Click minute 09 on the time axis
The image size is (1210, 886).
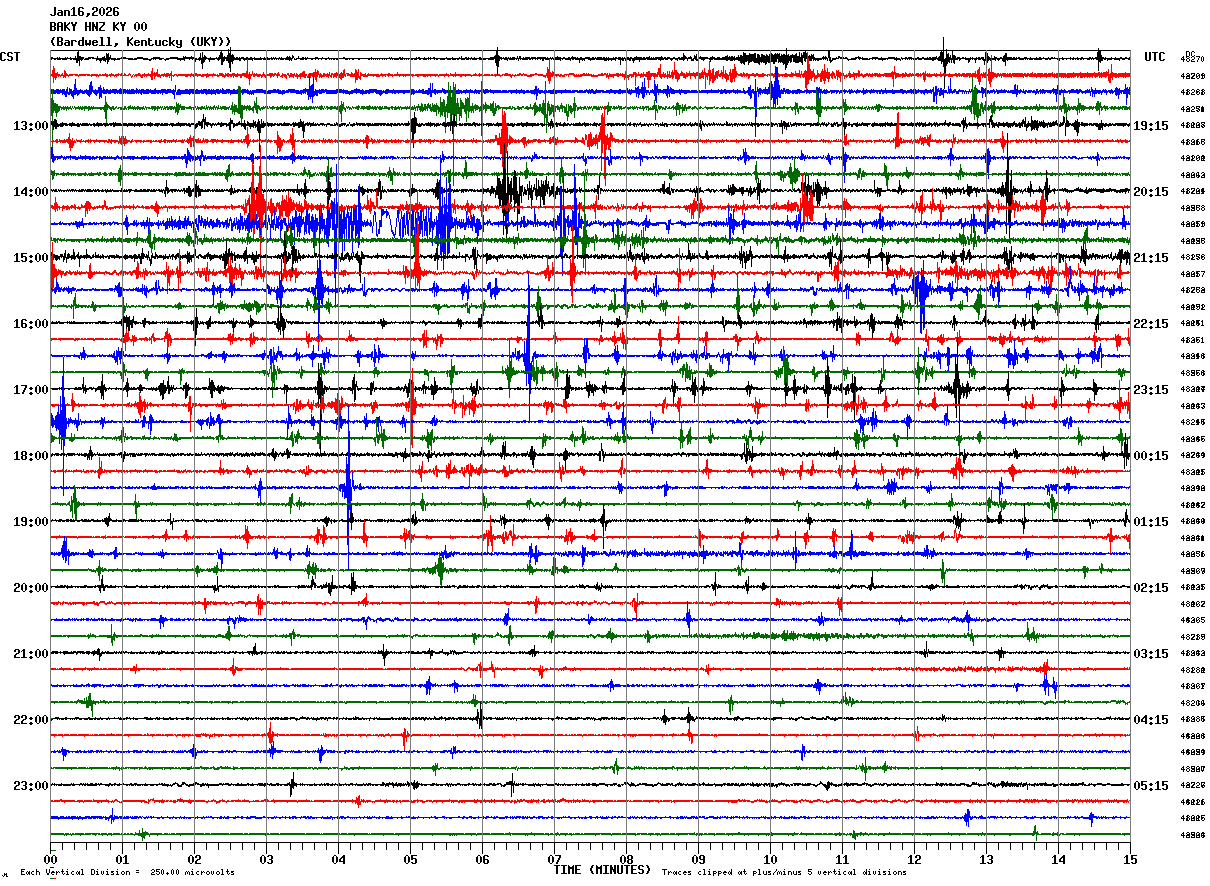coord(698,859)
